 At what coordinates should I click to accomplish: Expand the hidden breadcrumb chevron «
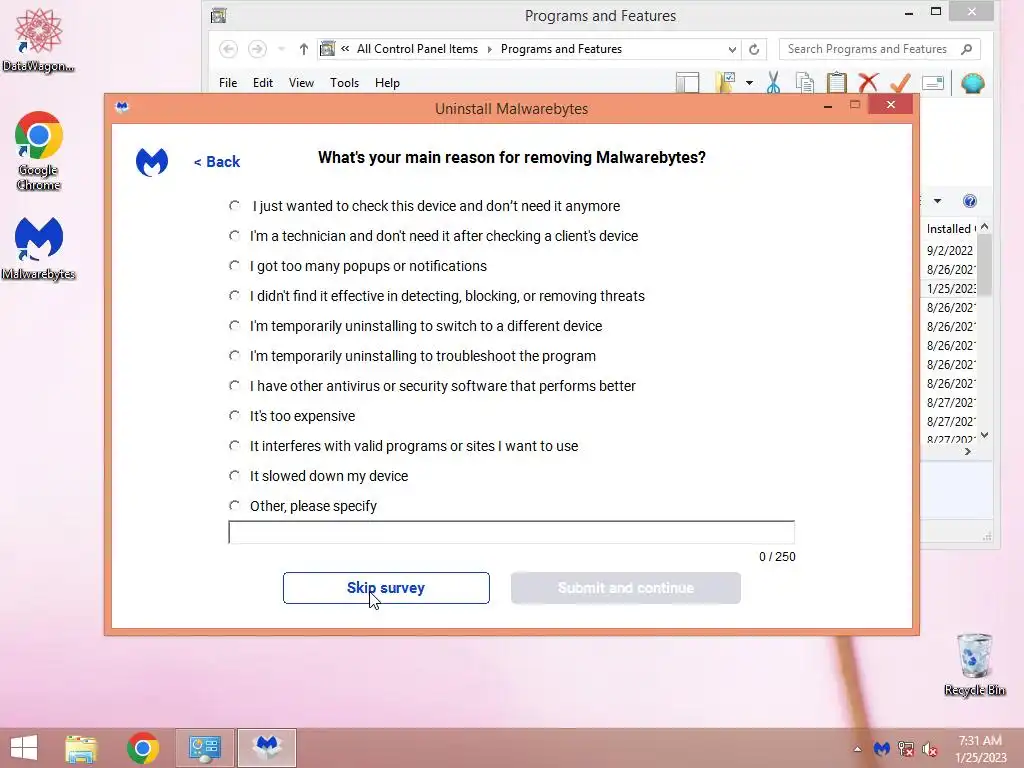tap(345, 48)
